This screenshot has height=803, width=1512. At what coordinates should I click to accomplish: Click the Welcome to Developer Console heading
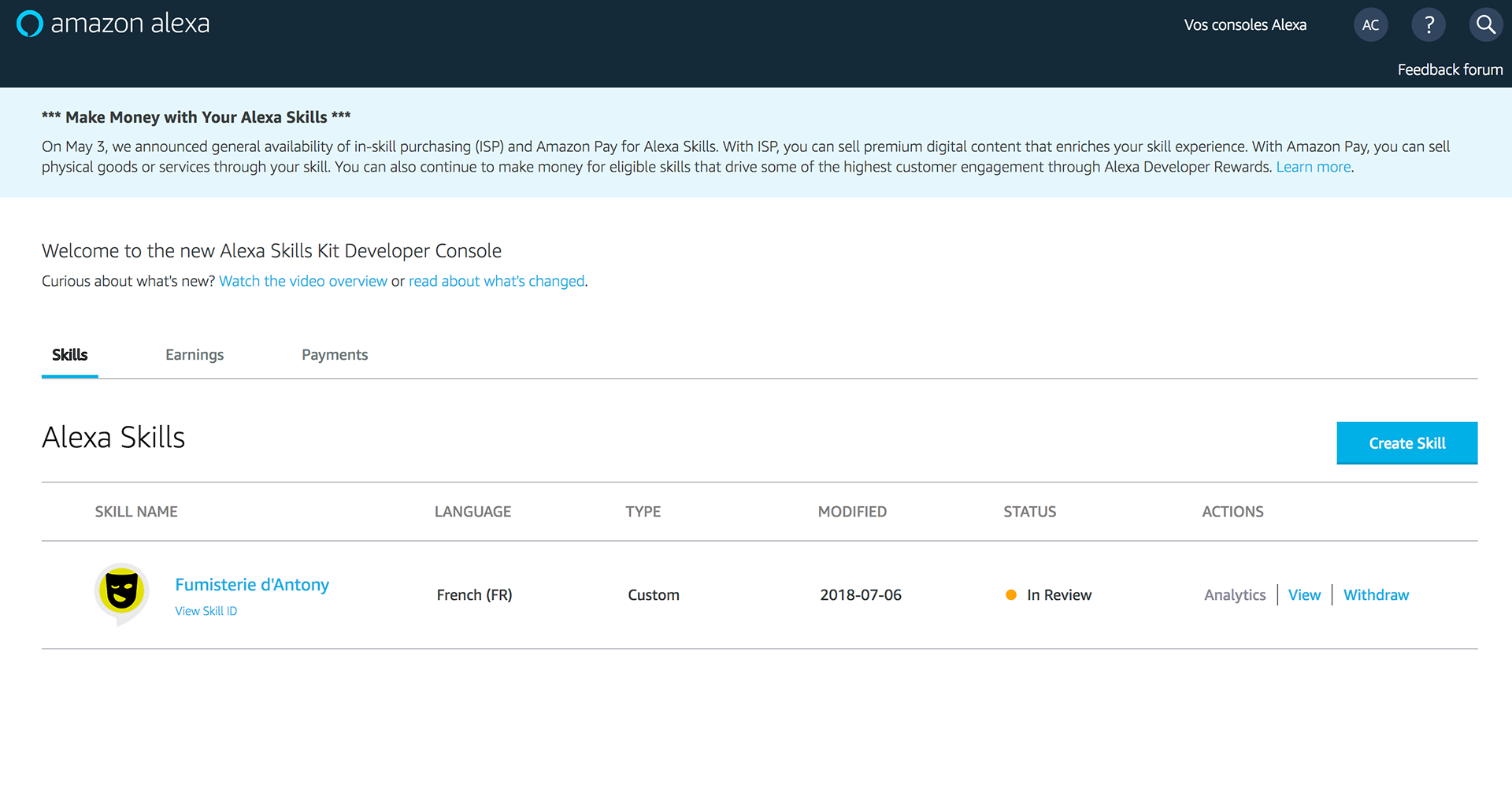tap(272, 251)
